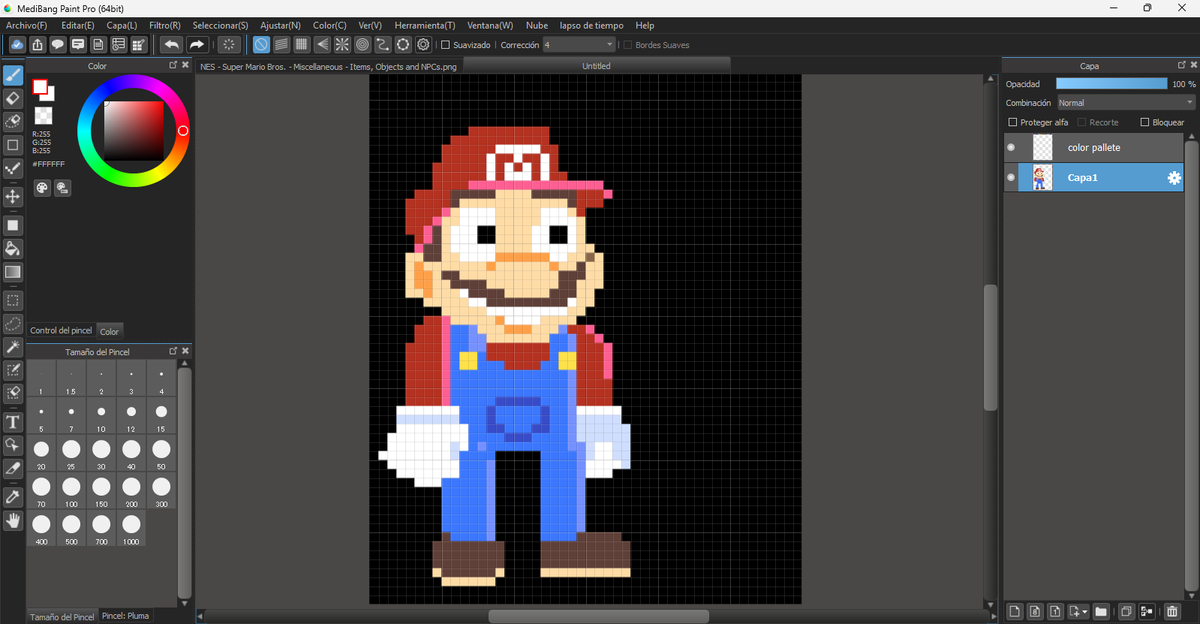The height and width of the screenshot is (624, 1200).
Task: Select brush size 200
Action: (x=131, y=490)
